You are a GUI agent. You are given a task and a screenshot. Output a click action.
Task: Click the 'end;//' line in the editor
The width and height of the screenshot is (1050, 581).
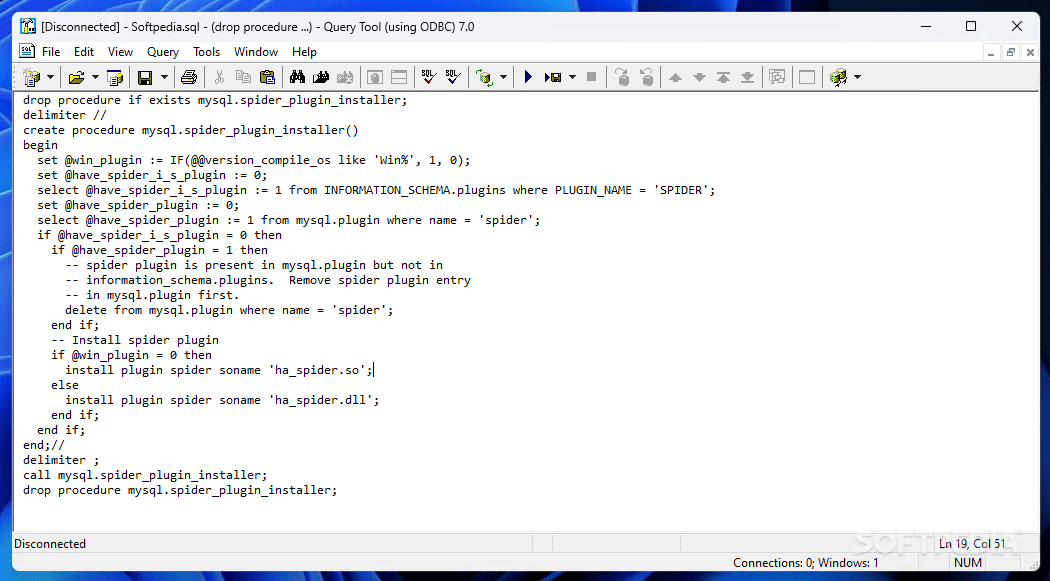[x=44, y=444]
